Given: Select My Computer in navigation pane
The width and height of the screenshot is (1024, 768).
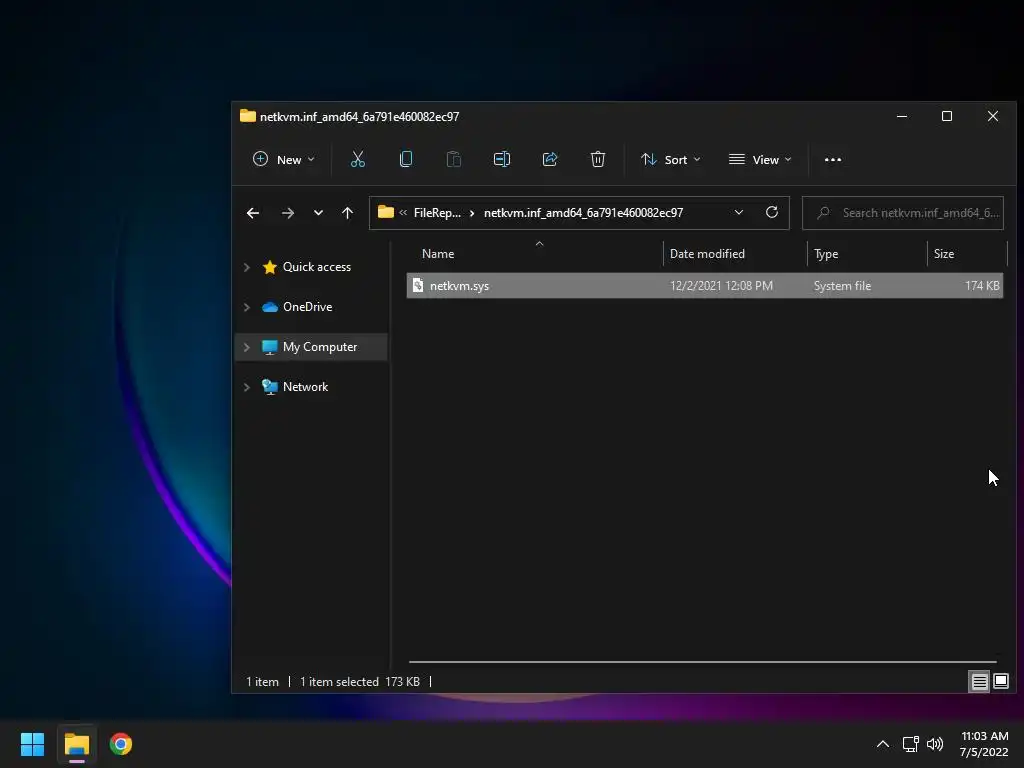Looking at the screenshot, I should (x=320, y=347).
